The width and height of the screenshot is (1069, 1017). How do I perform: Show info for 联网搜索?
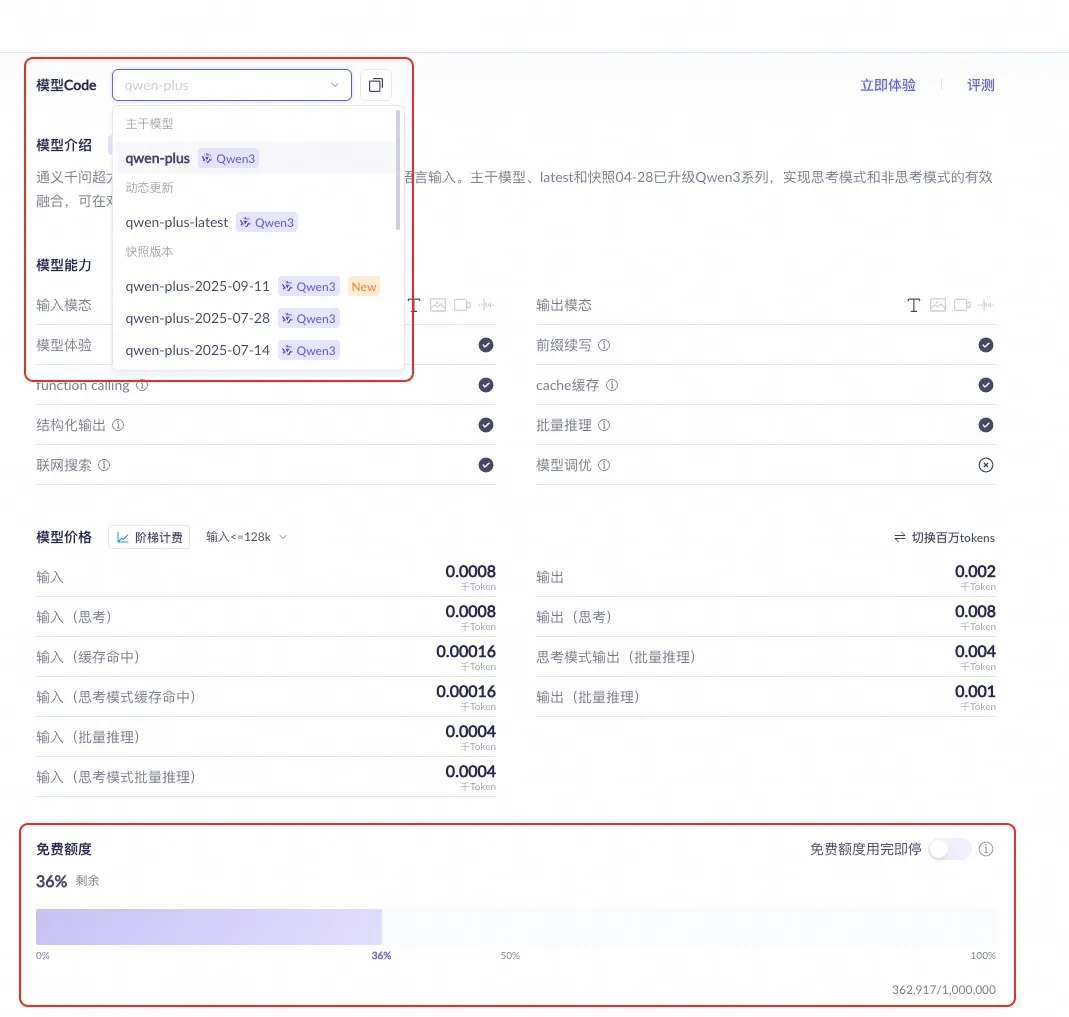point(104,465)
